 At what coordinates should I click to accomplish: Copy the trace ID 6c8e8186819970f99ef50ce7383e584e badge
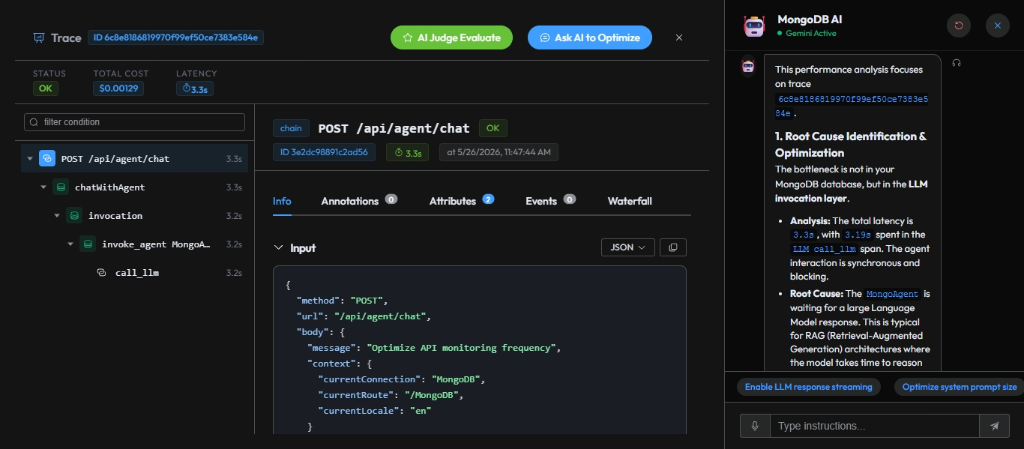[x=176, y=38]
